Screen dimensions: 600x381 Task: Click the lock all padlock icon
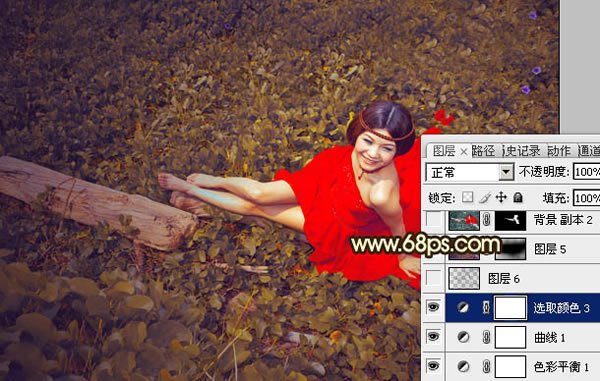518,197
